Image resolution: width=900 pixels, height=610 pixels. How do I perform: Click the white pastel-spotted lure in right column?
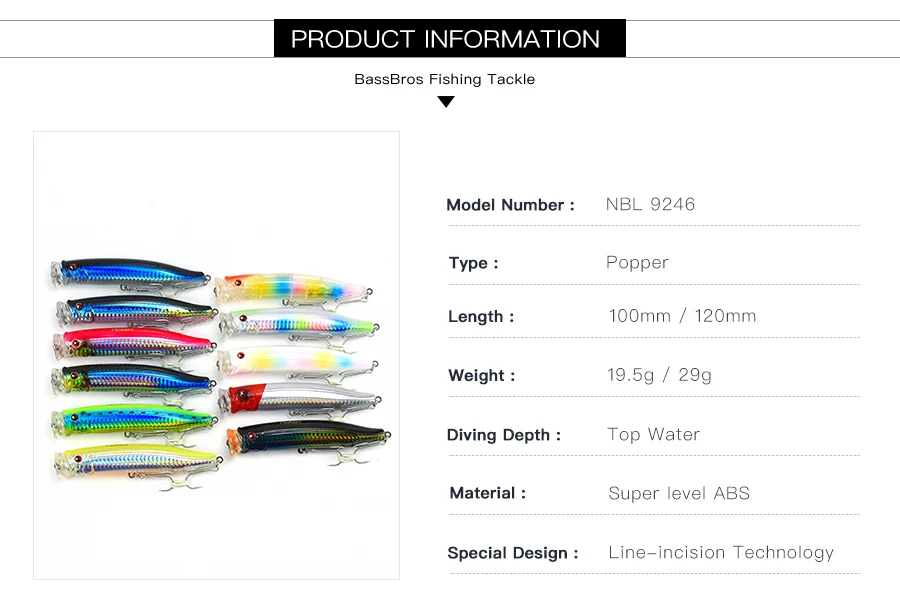297,360
